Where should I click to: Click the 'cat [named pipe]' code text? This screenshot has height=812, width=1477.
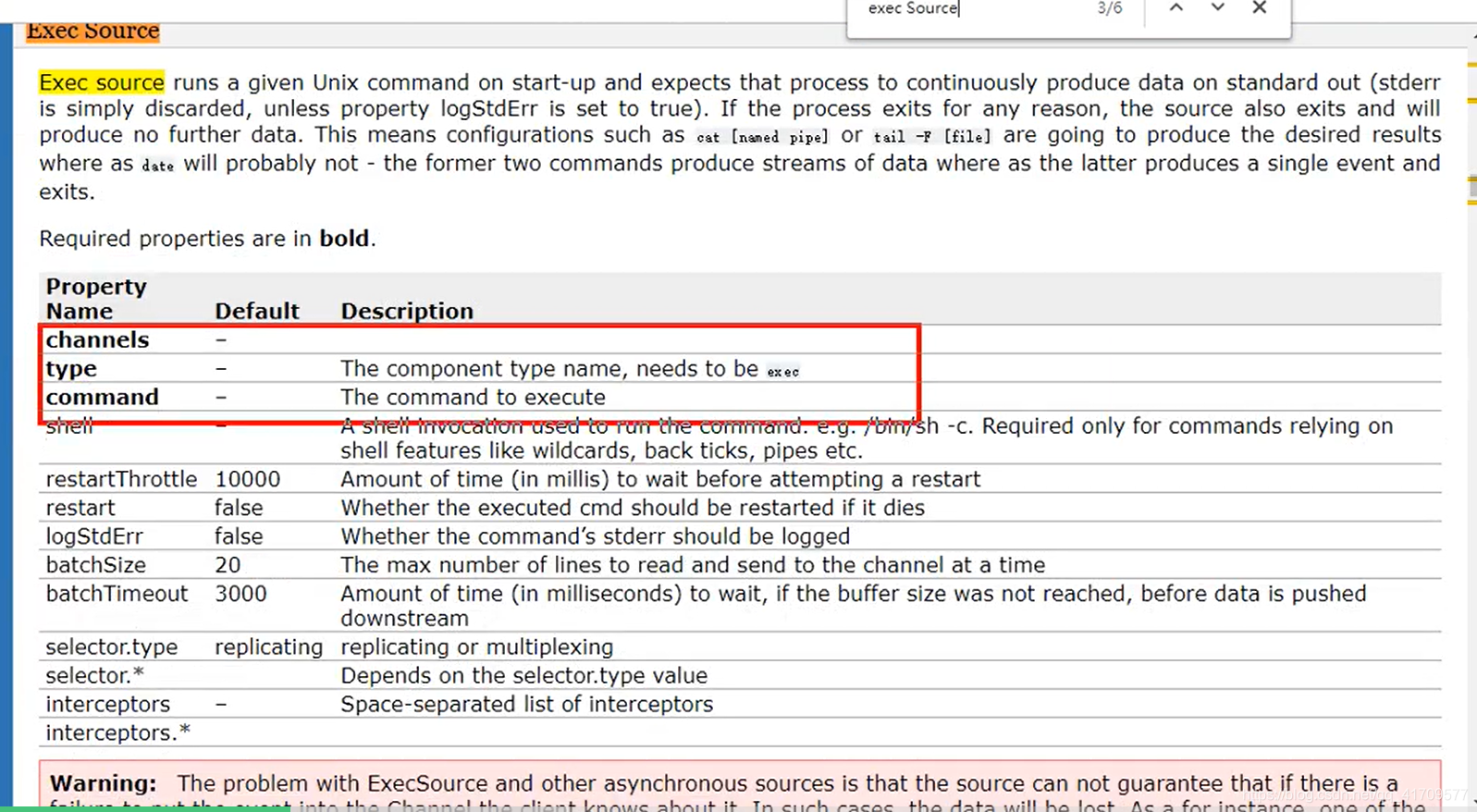[x=762, y=137]
